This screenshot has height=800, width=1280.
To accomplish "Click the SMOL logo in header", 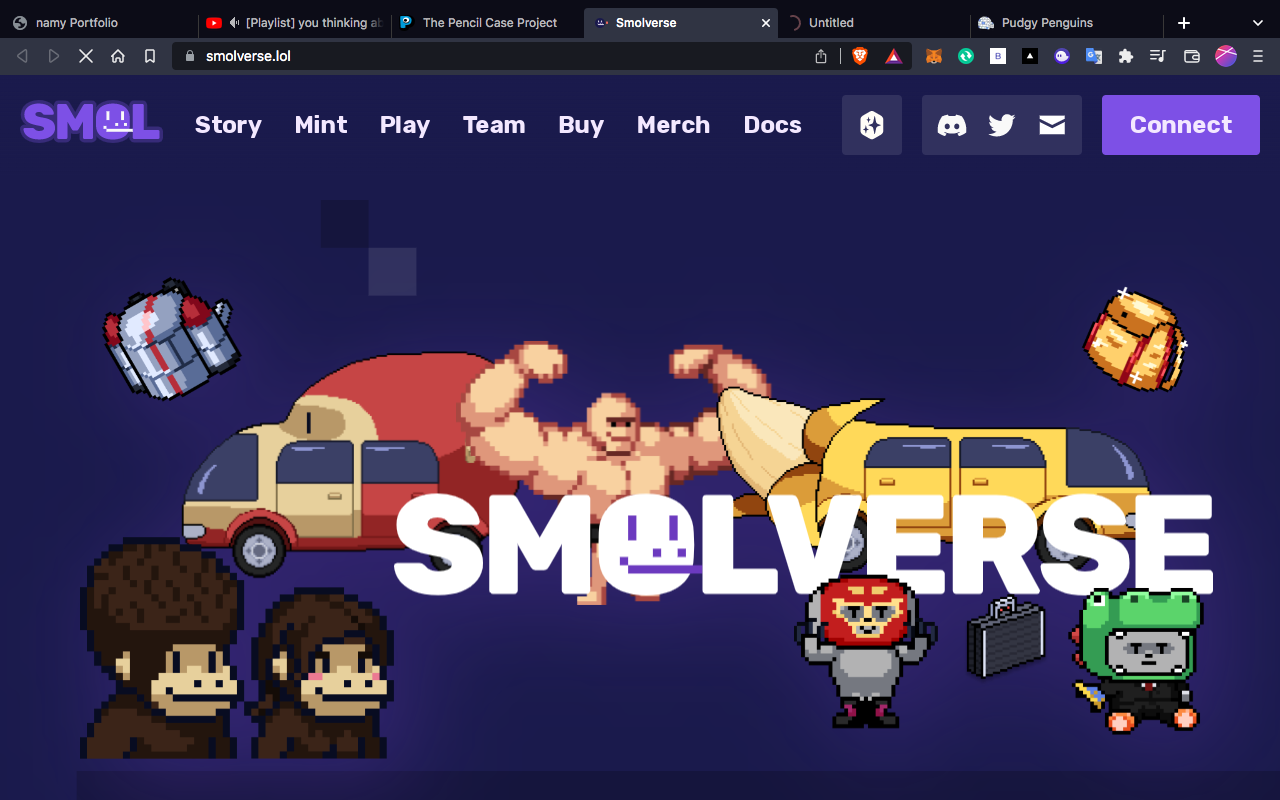I will pos(91,124).
